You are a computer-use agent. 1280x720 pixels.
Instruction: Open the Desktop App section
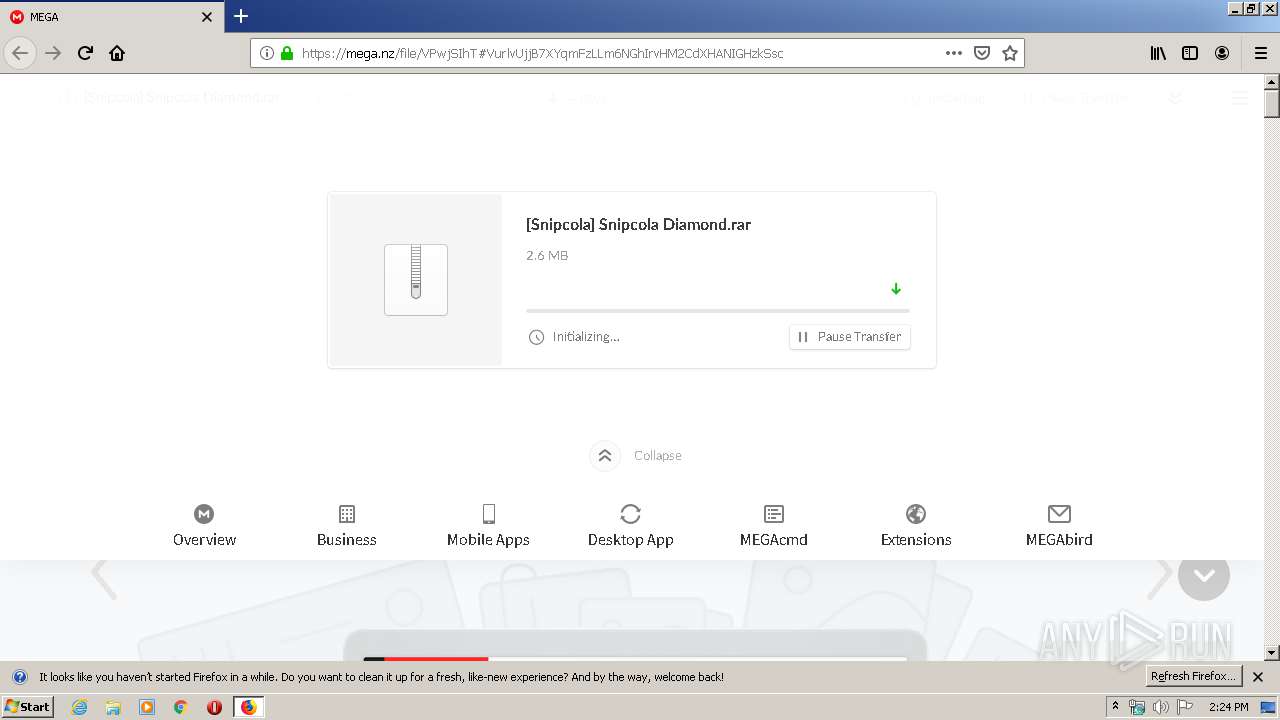(x=631, y=526)
